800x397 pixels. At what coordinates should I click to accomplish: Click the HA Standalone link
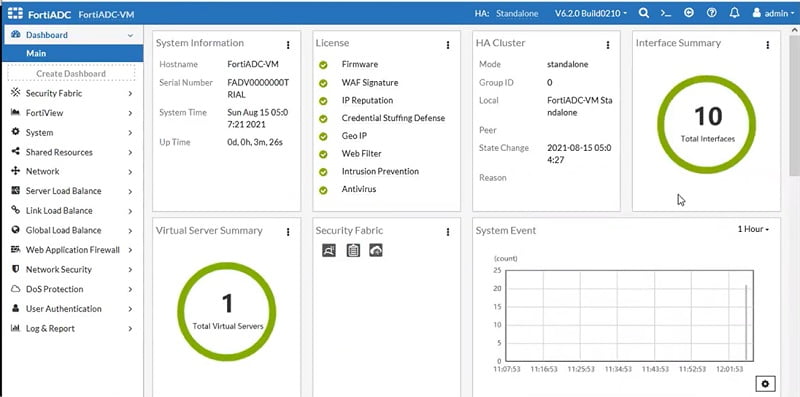click(517, 14)
